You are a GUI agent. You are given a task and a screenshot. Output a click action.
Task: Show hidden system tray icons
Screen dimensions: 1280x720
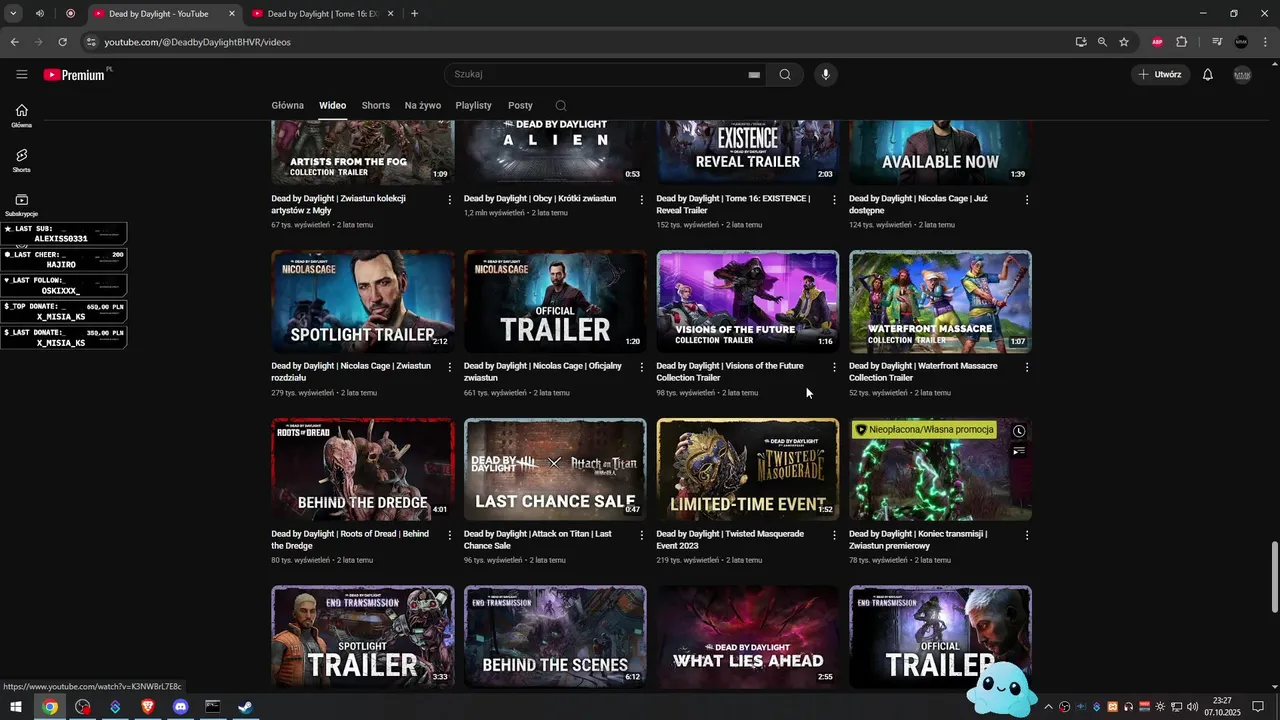point(1048,707)
